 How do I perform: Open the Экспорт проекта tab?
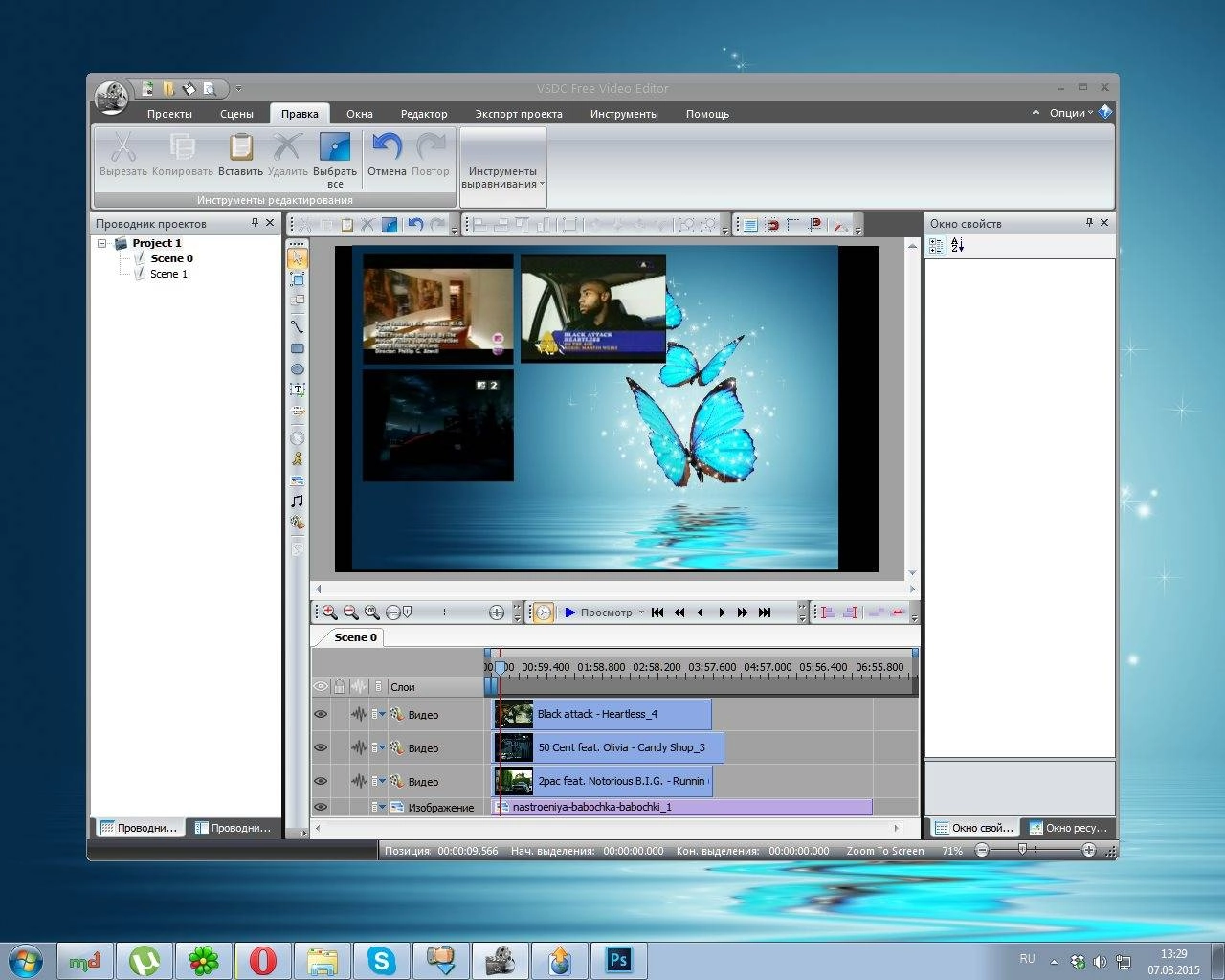pyautogui.click(x=519, y=114)
